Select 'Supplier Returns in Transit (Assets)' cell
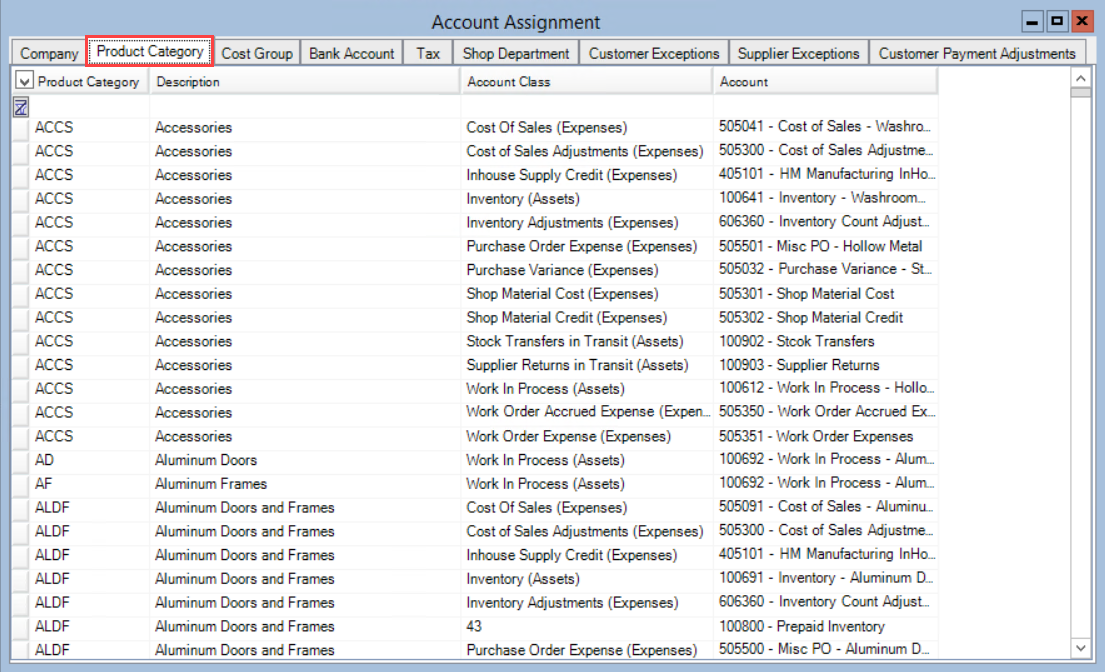This screenshot has width=1105, height=672. (586, 366)
